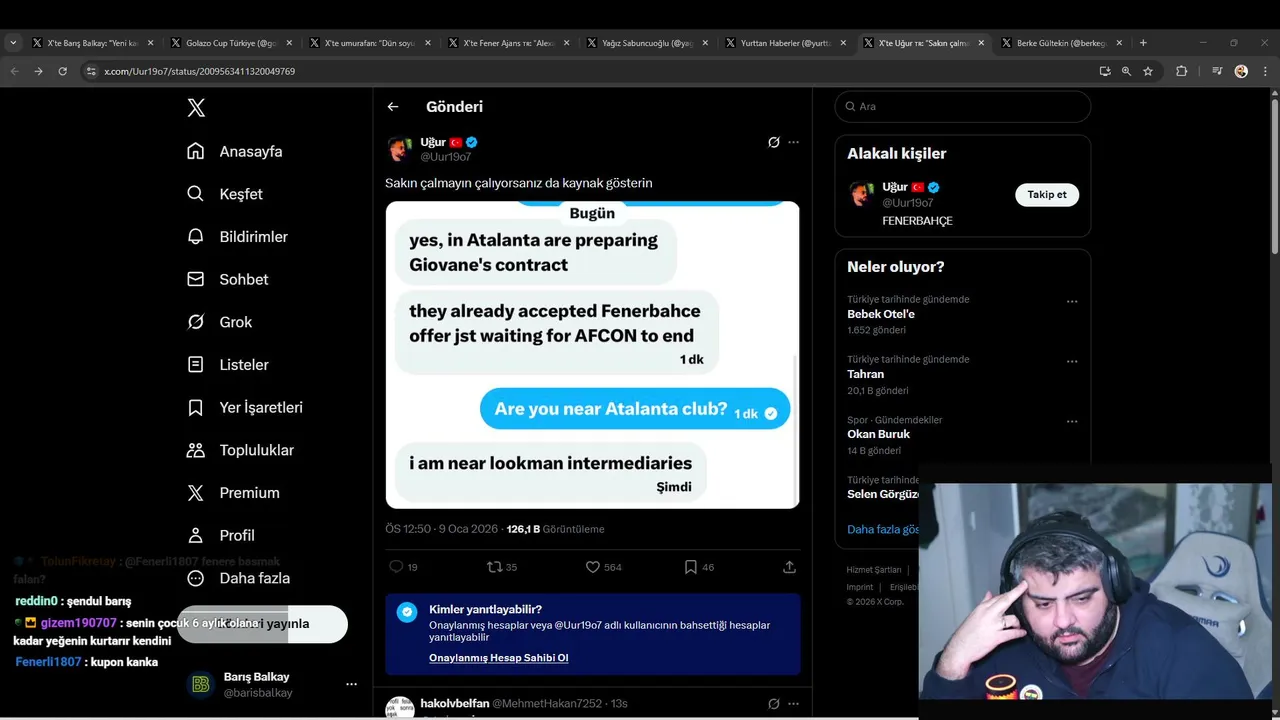Switch to X'te umurafan tab
Viewport: 1280px width, 720px height.
click(x=368, y=43)
